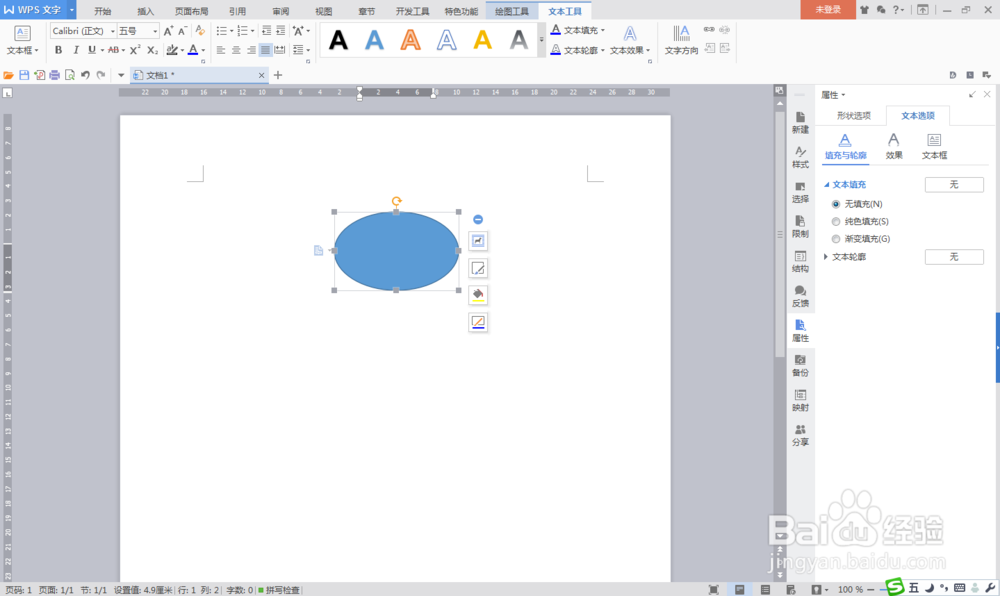Viewport: 1000px width, 596px height.
Task: Open underline style dropdown arrow
Action: [102, 50]
